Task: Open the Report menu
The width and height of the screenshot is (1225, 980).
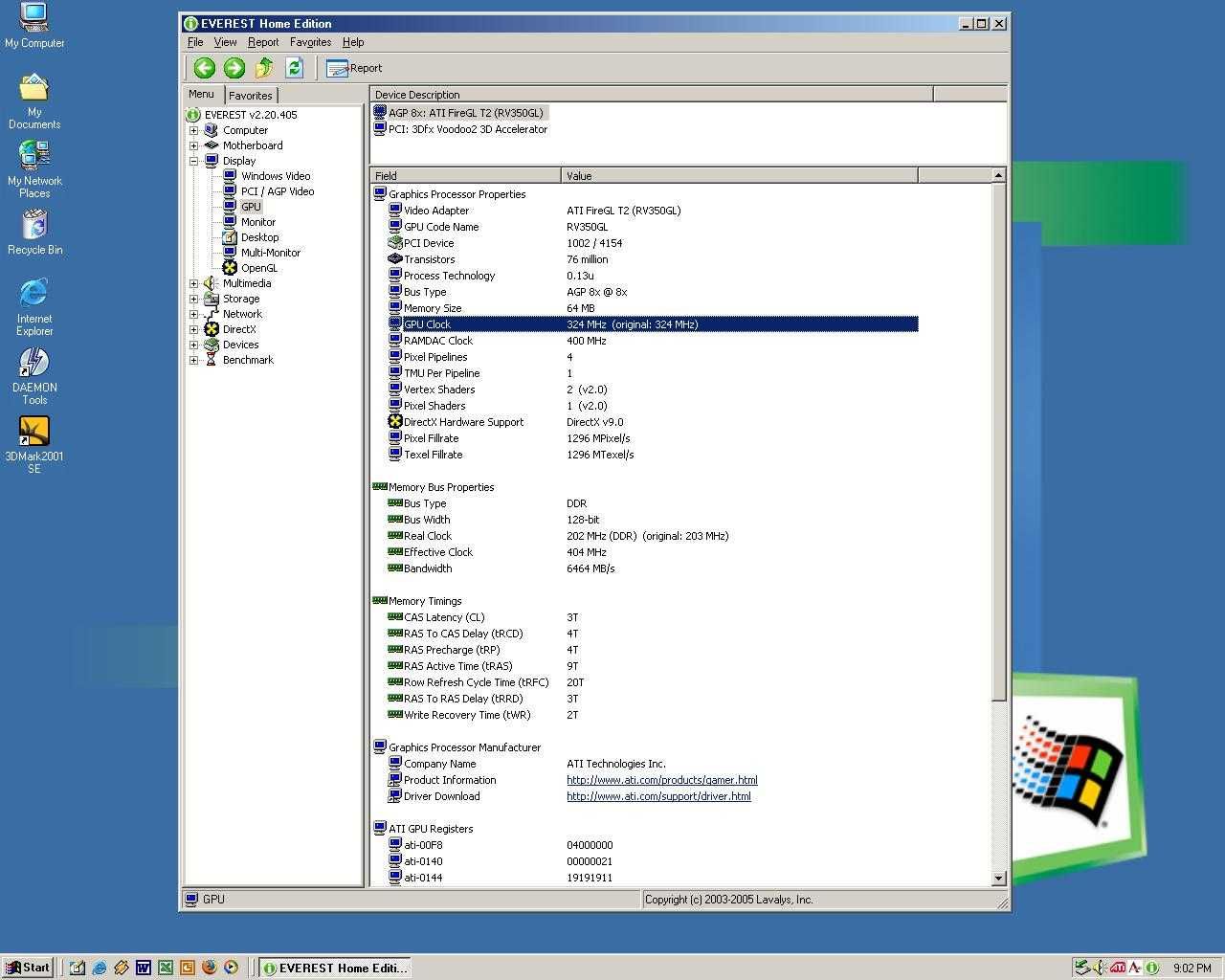Action: (263, 42)
